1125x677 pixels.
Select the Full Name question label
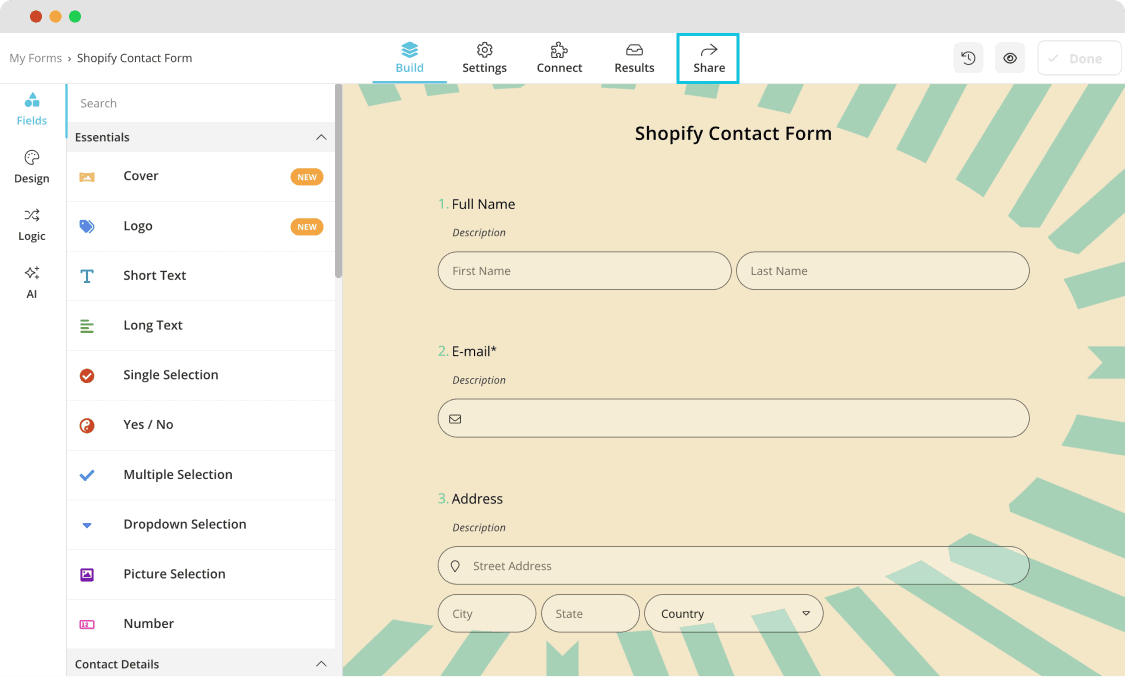coord(484,204)
